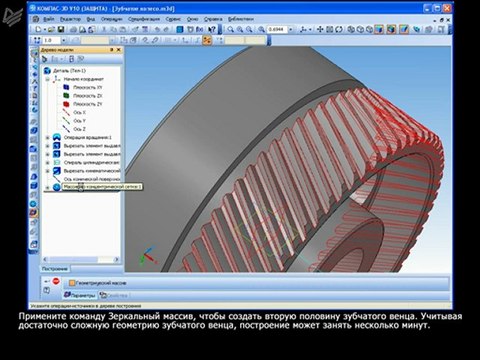The height and width of the screenshot is (360, 480).
Task: Copy with the toolbar copy icon
Action: 113,30
